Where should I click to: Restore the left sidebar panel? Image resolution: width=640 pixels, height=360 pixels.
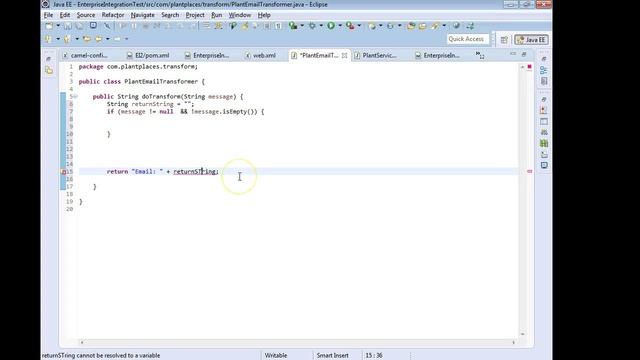[49, 59]
